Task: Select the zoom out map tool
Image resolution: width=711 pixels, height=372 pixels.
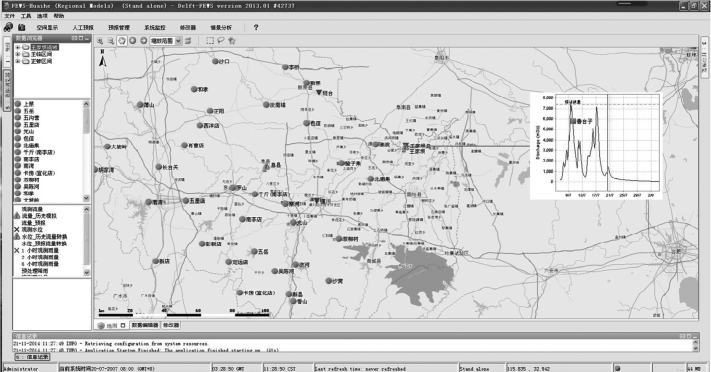Action: (111, 41)
